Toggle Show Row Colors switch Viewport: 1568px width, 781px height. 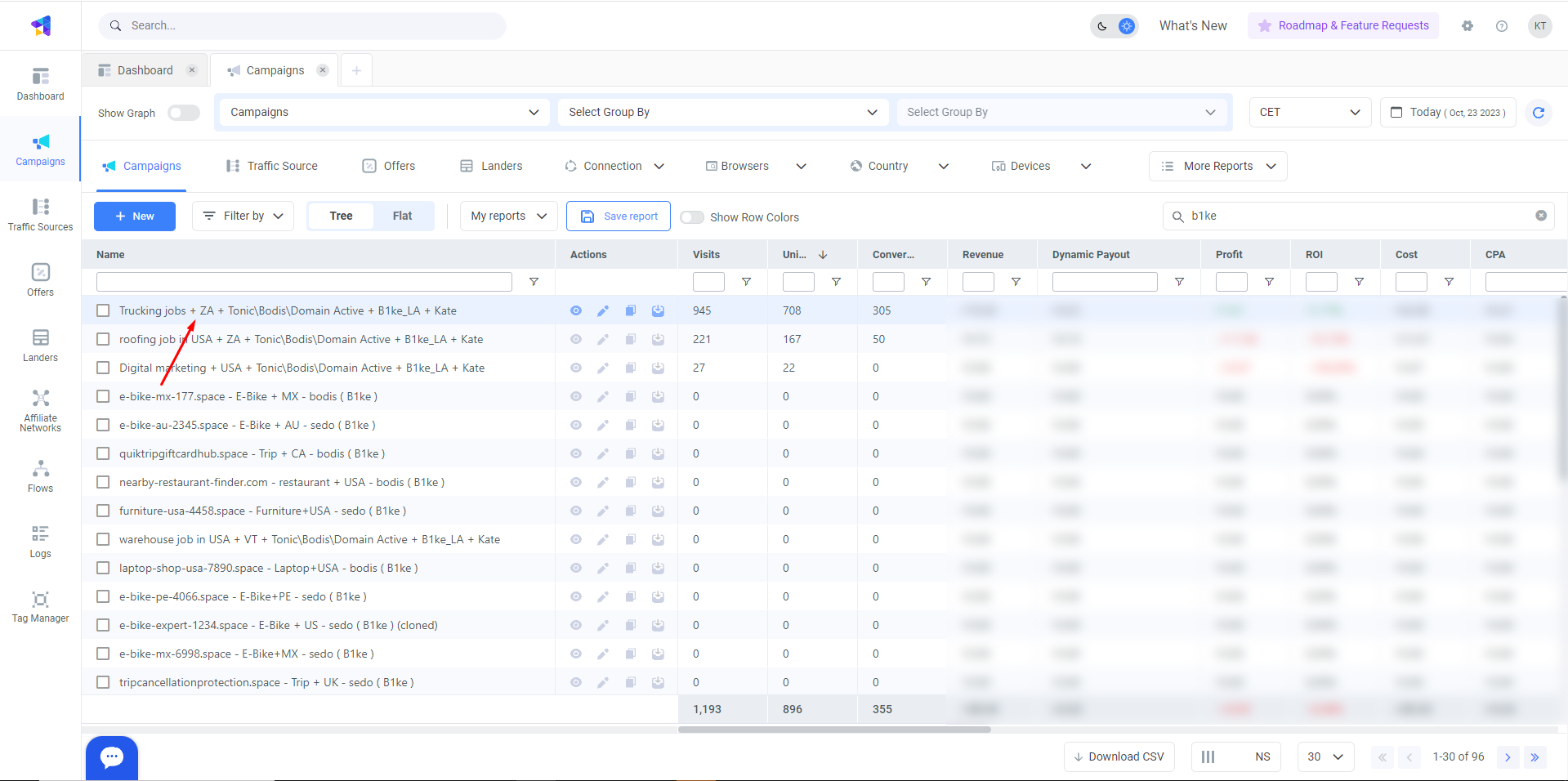[692, 217]
